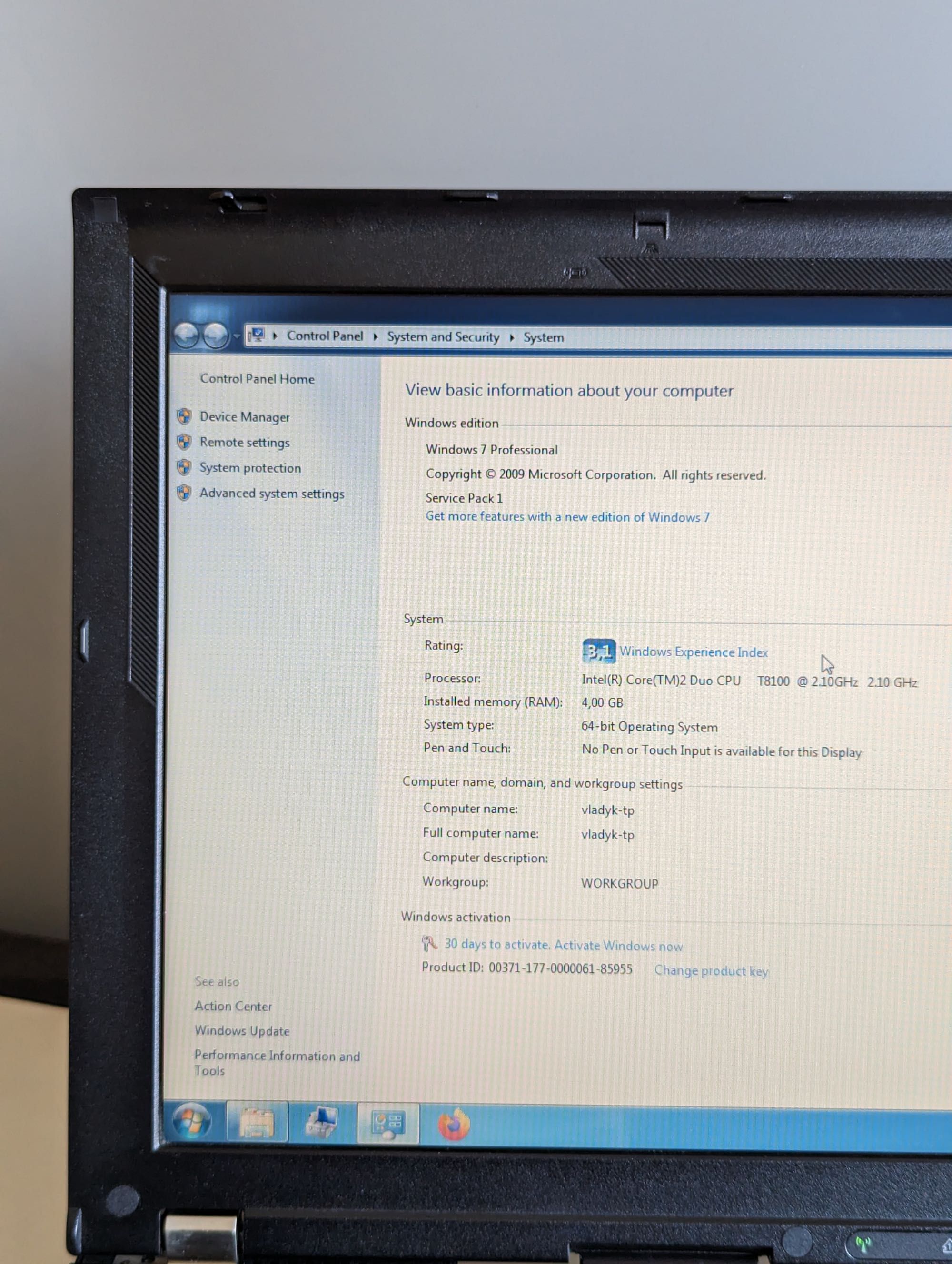Click the View basic information heading
This screenshot has height=1264, width=952.
569,391
